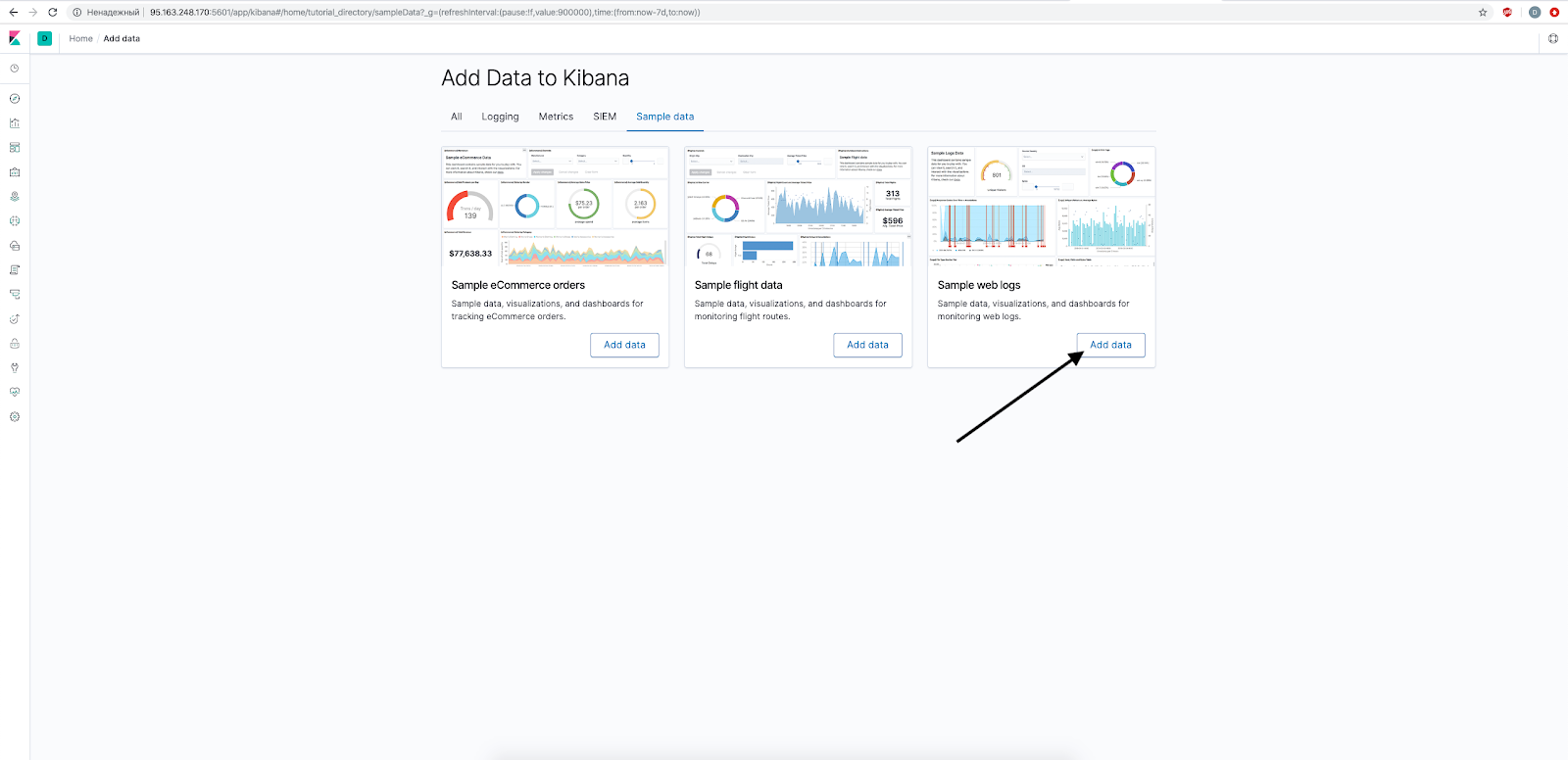1568x760 pixels.
Task: Go to Home breadcrumb link
Action: pos(81,39)
